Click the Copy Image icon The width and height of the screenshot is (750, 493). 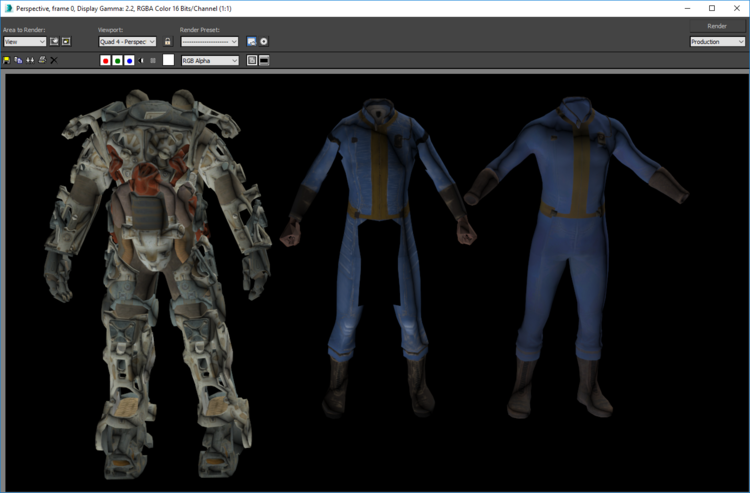click(x=18, y=60)
